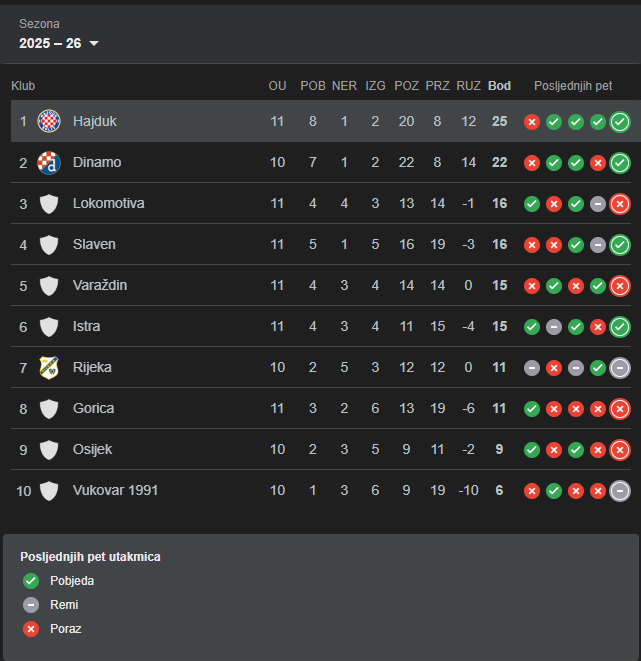Click Osijek's latest circled loss icon
641x661 pixels.
pyautogui.click(x=620, y=450)
